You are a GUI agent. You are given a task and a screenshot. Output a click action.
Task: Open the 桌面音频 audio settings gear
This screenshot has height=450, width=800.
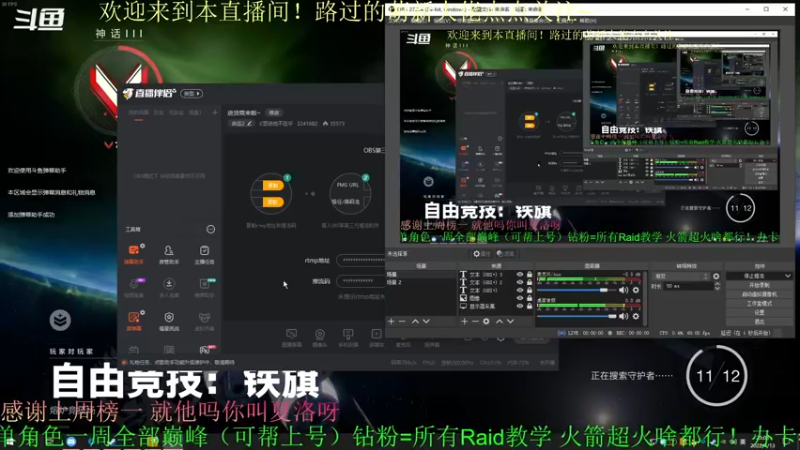click(x=636, y=316)
